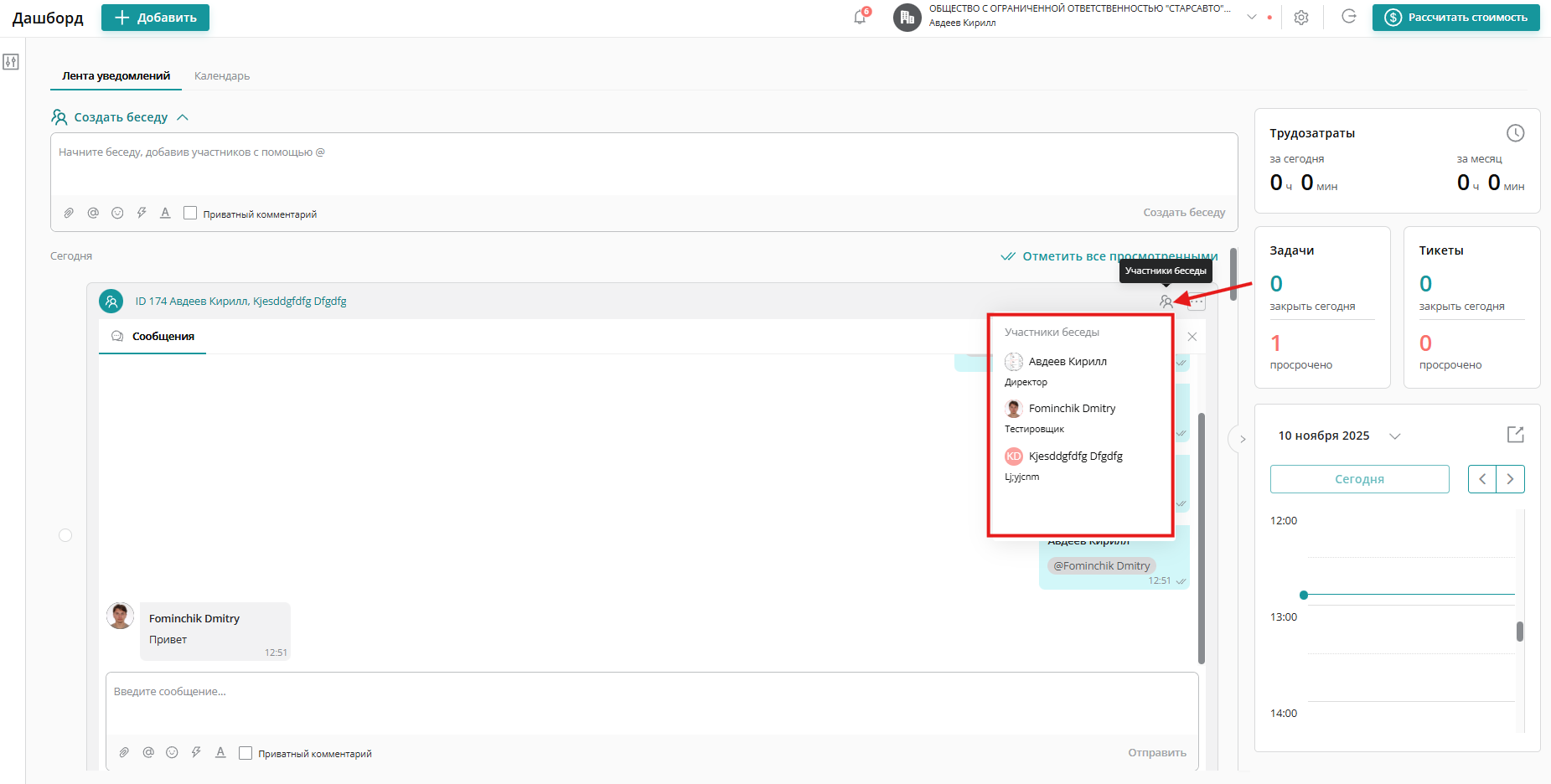
Task: Check Приватный комментарий under message input
Action: [246, 753]
